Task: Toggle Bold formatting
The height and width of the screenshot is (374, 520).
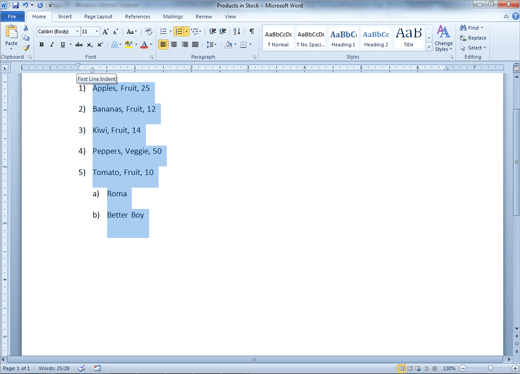Action: point(42,45)
